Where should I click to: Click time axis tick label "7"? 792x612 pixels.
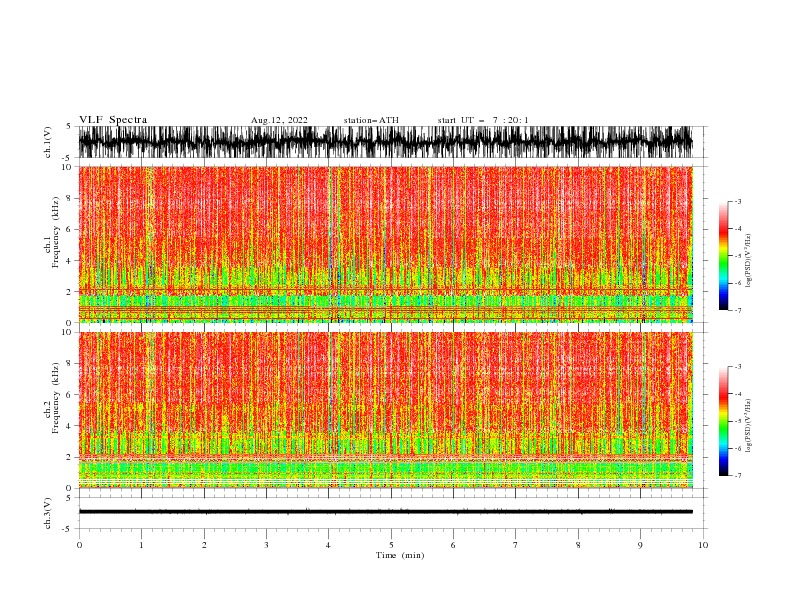coord(516,545)
